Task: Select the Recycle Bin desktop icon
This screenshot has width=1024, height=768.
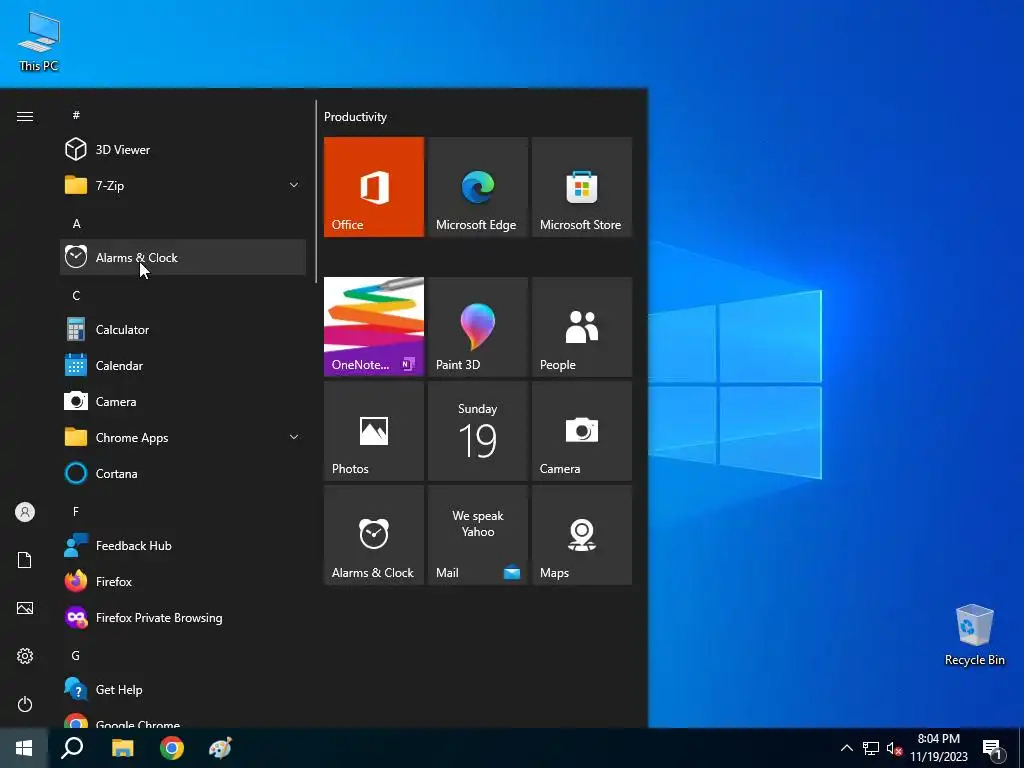Action: (x=974, y=635)
